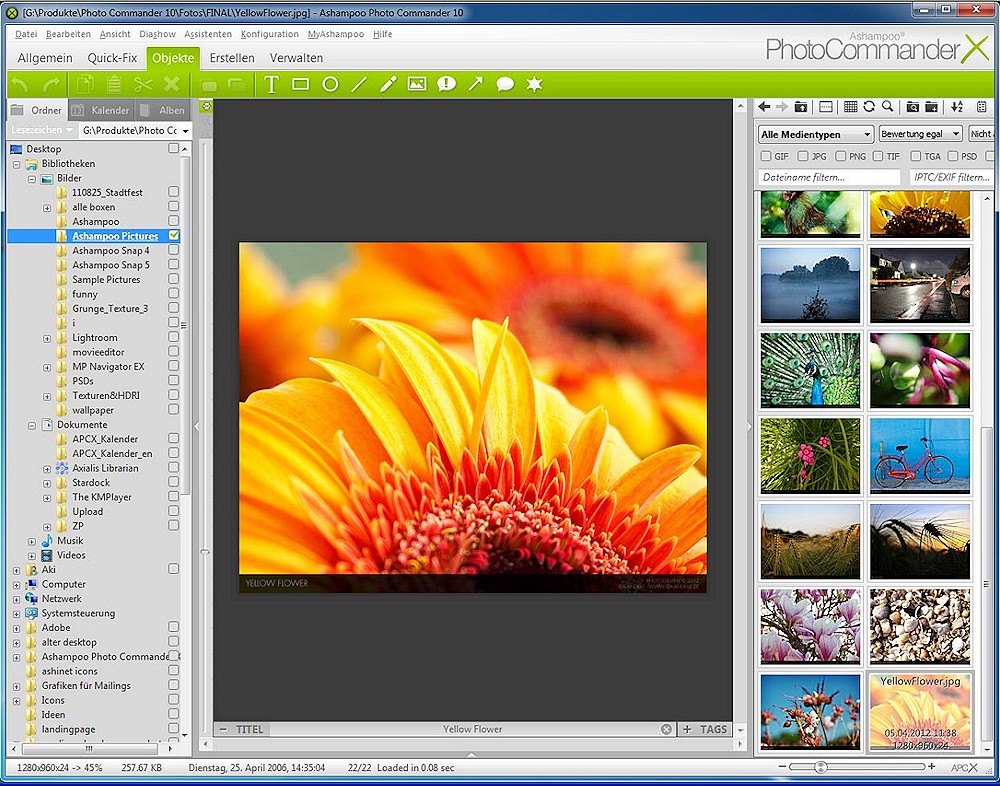Click the star shape tool
The height and width of the screenshot is (786, 1000).
tap(535, 85)
